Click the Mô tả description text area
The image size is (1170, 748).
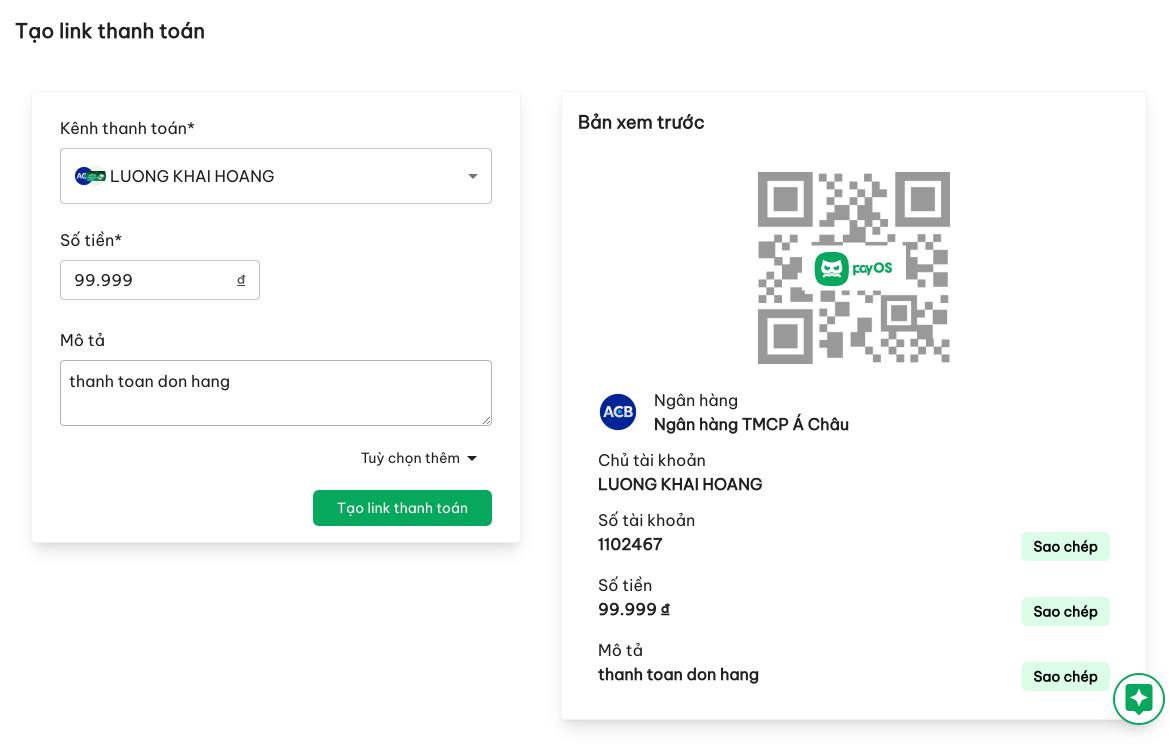click(276, 393)
